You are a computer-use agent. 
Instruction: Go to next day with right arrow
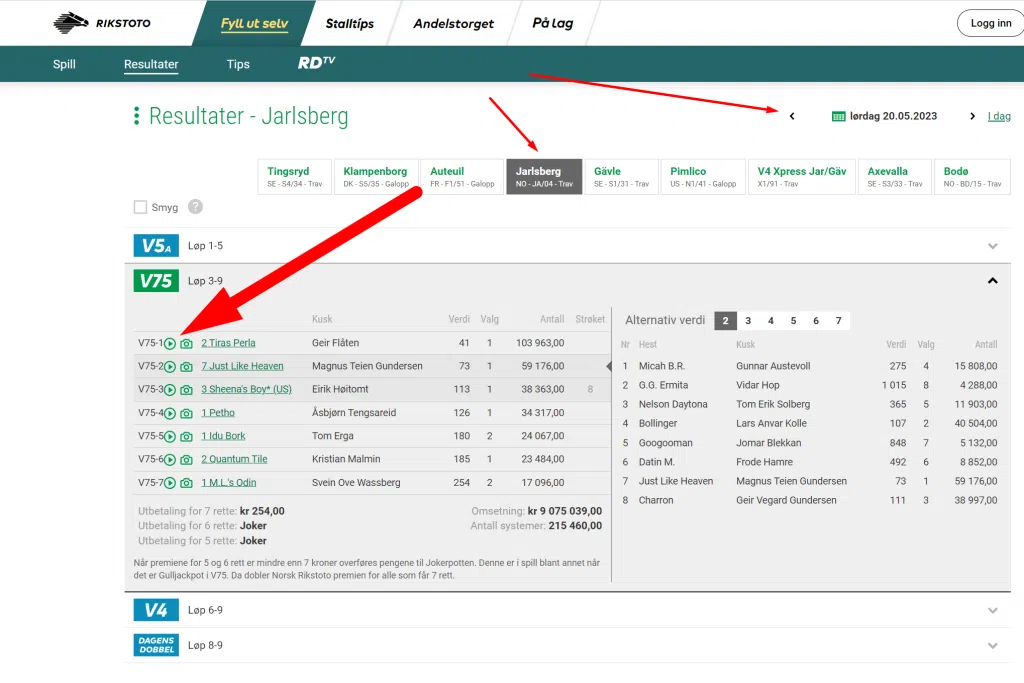(972, 116)
